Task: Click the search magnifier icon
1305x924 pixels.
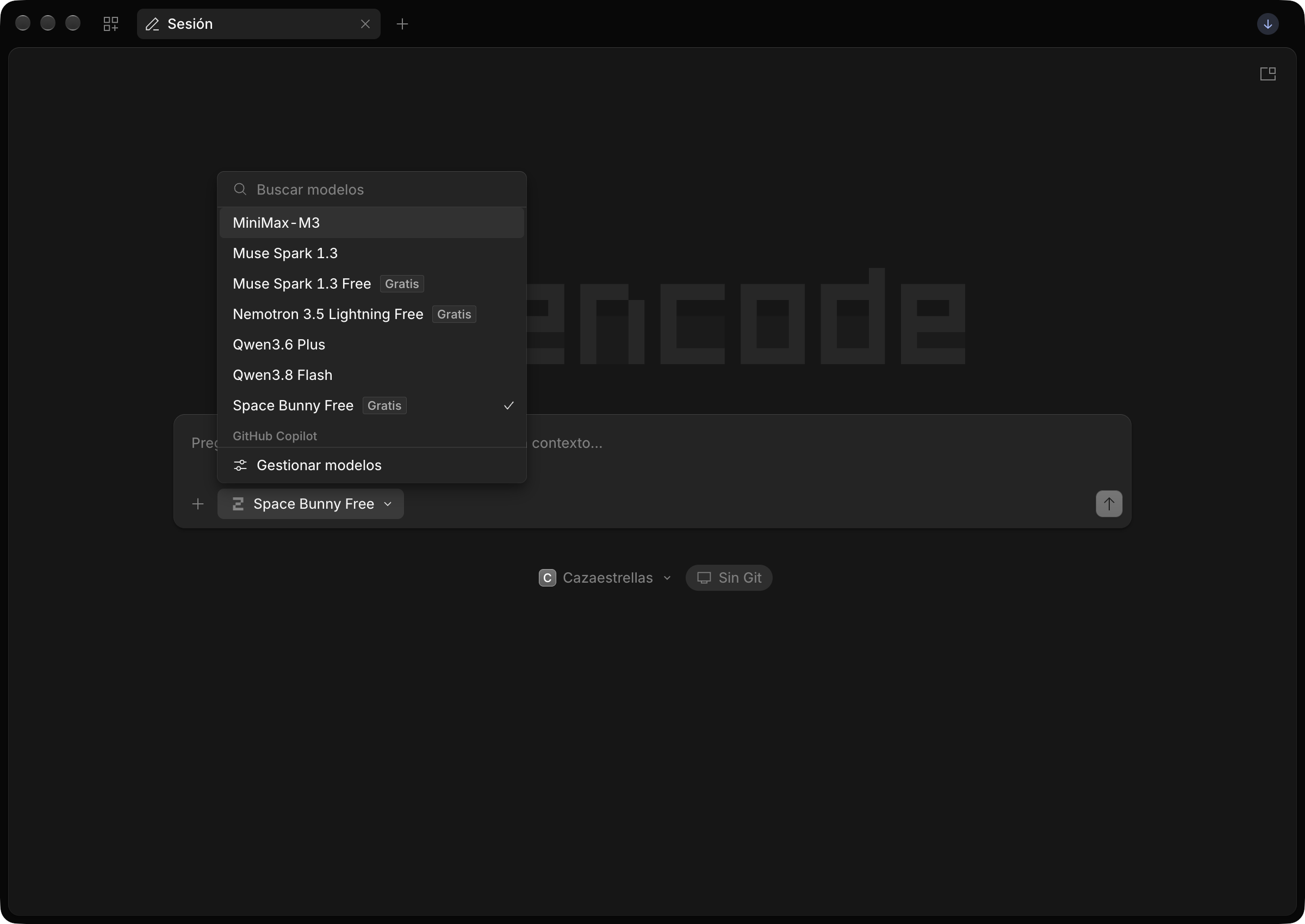Action: 240,190
